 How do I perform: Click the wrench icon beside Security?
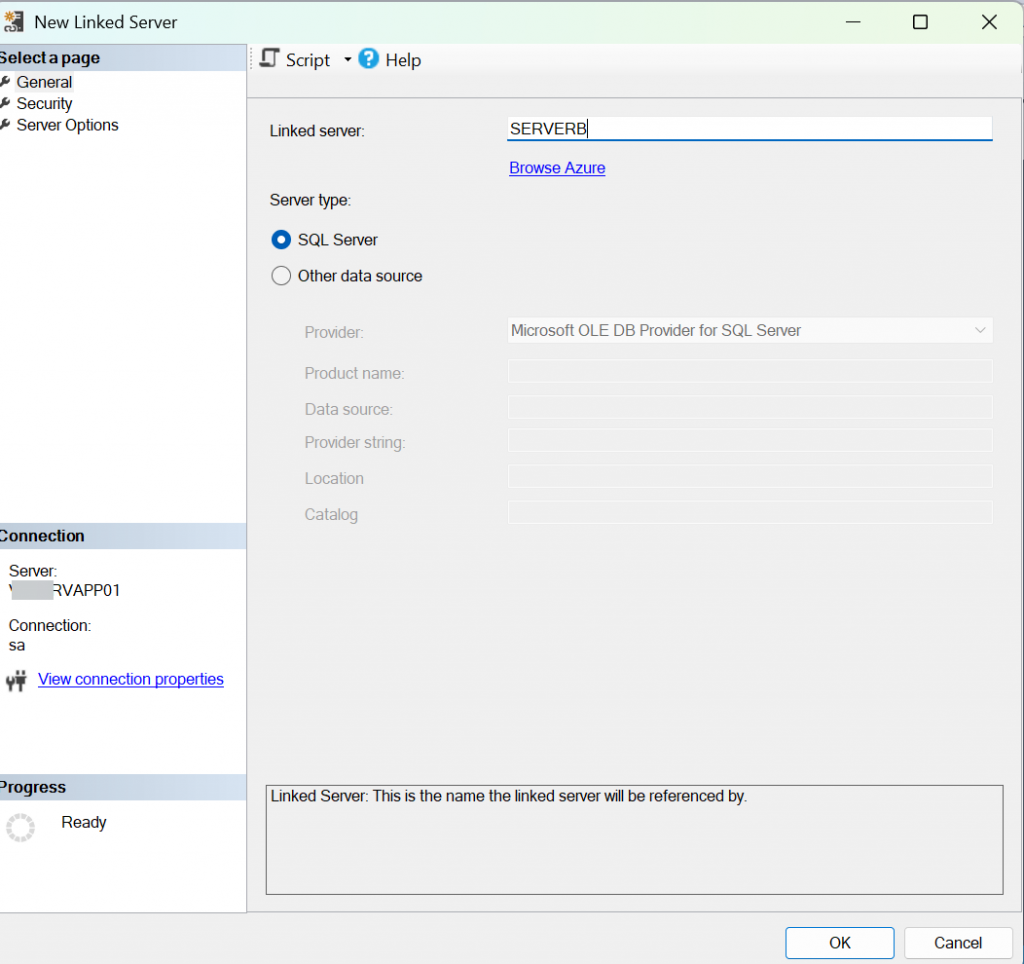pyautogui.click(x=6, y=103)
